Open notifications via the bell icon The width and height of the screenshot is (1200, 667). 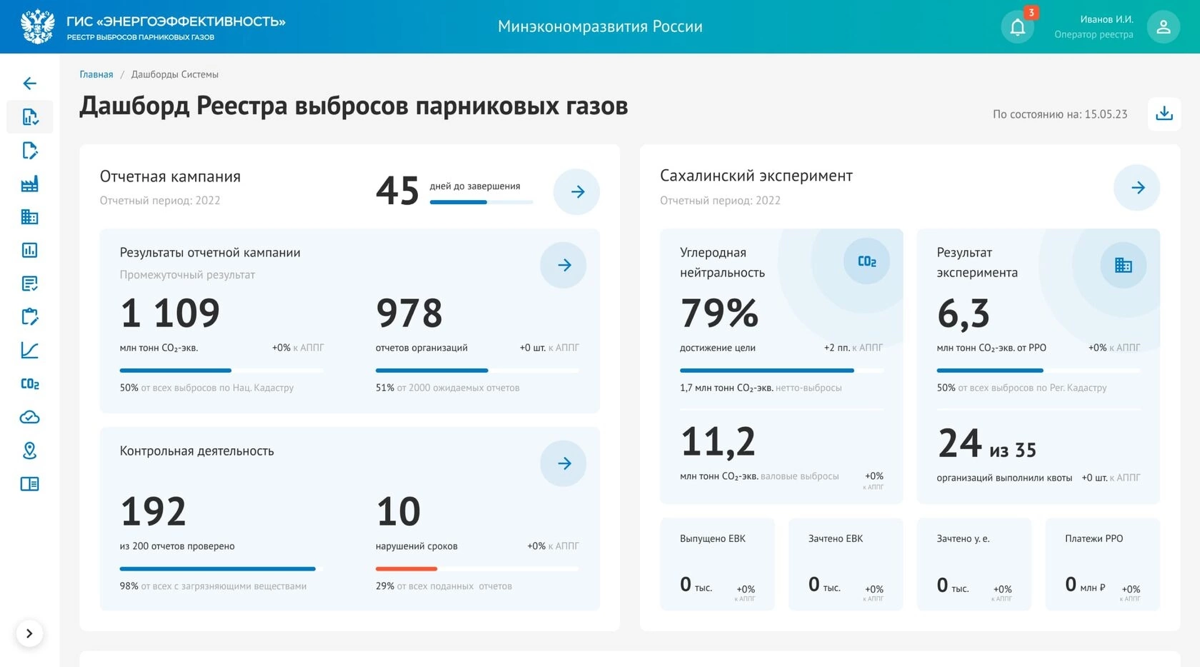tap(1018, 26)
